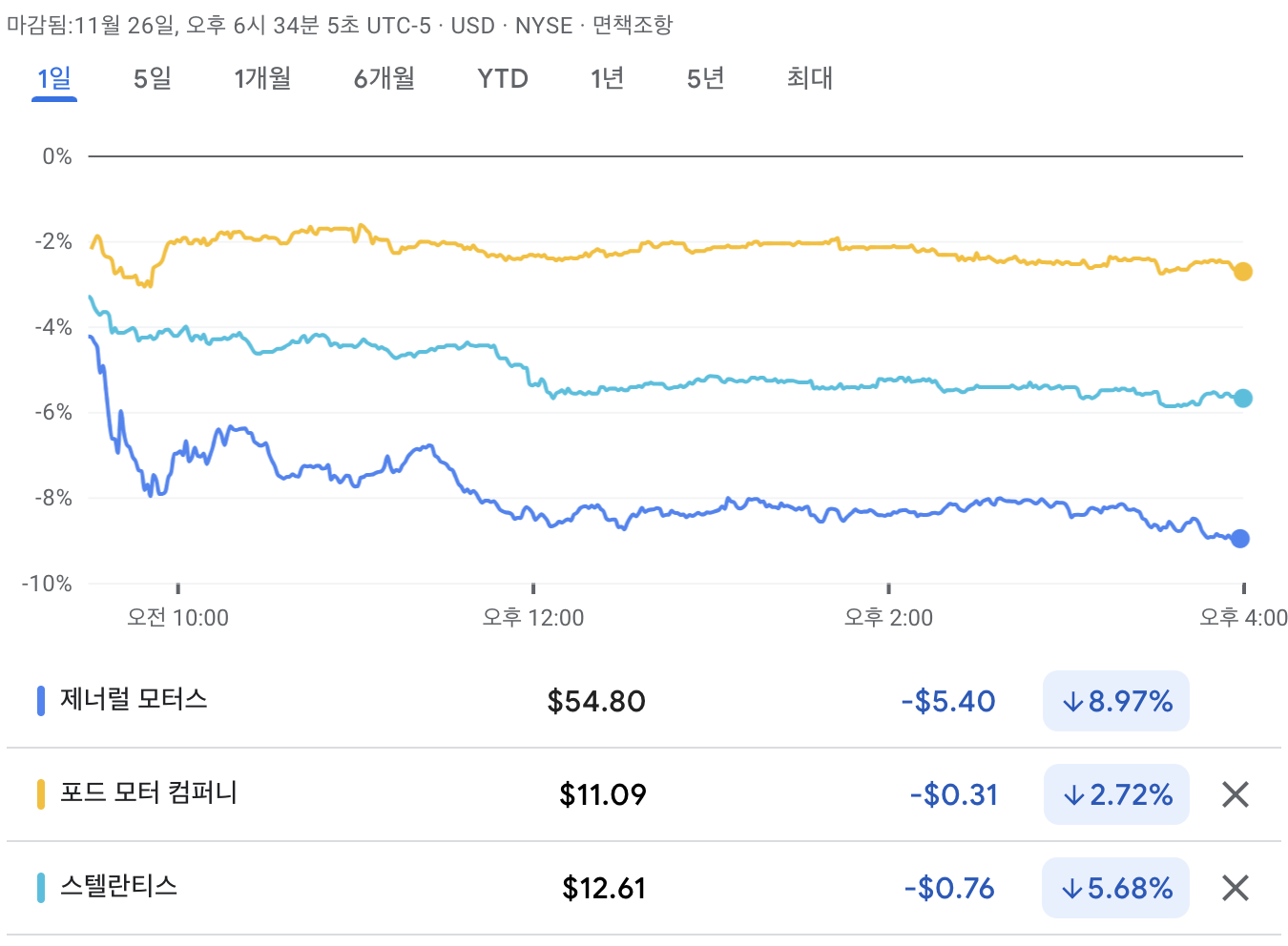Switch to the 1년 time range tab
Image resolution: width=1288 pixels, height=946 pixels.
pos(607,78)
